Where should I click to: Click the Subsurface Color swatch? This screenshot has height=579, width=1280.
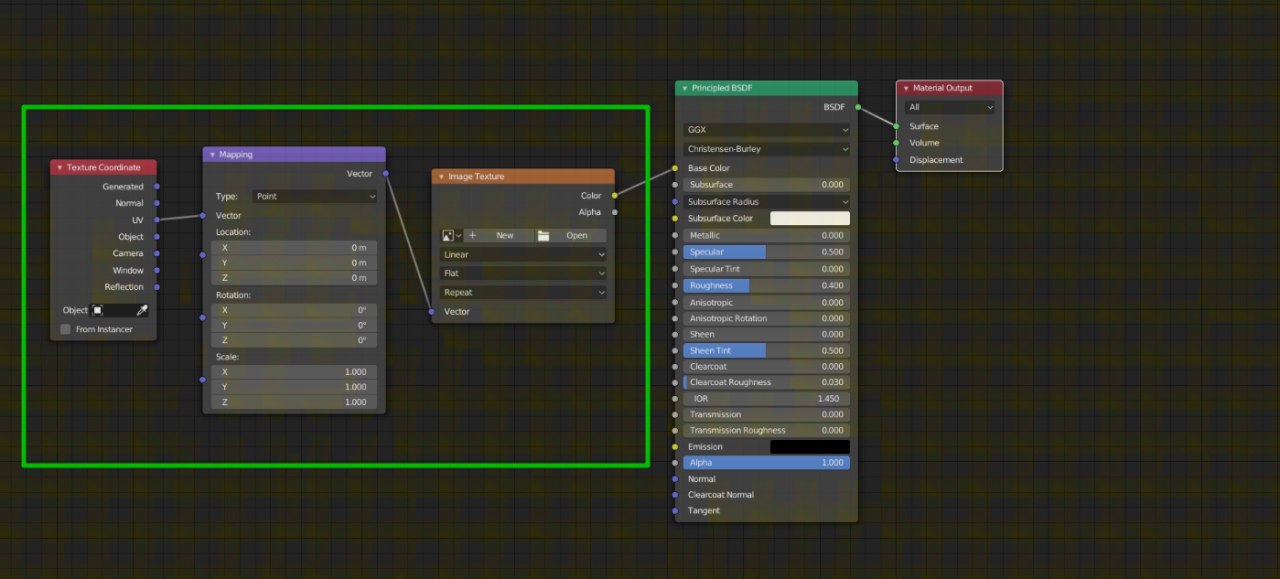pos(810,218)
